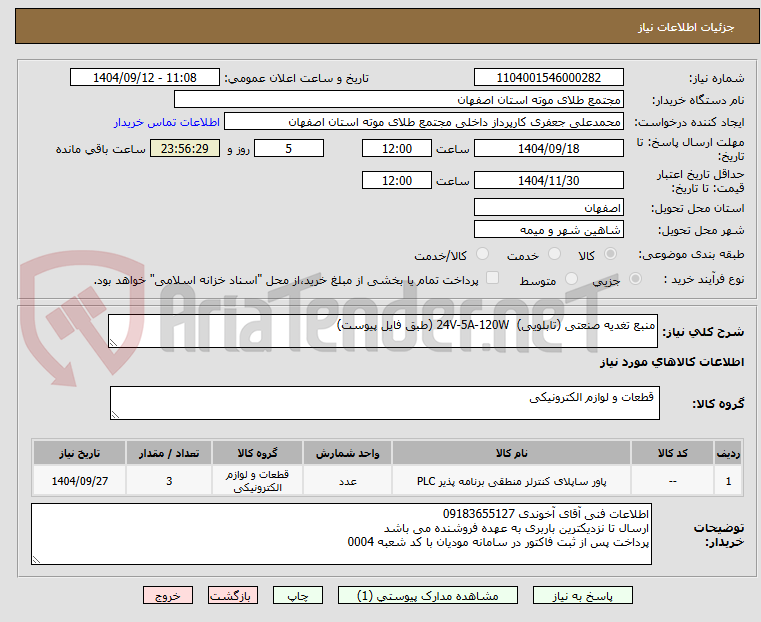The height and width of the screenshot is (622, 761).
Task: Click the ردیف column header
Action: [728, 453]
